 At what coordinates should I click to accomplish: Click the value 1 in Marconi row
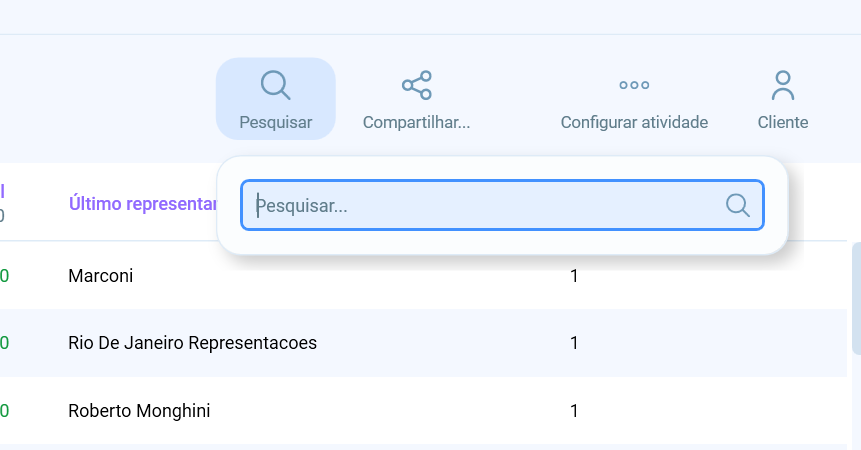(574, 276)
